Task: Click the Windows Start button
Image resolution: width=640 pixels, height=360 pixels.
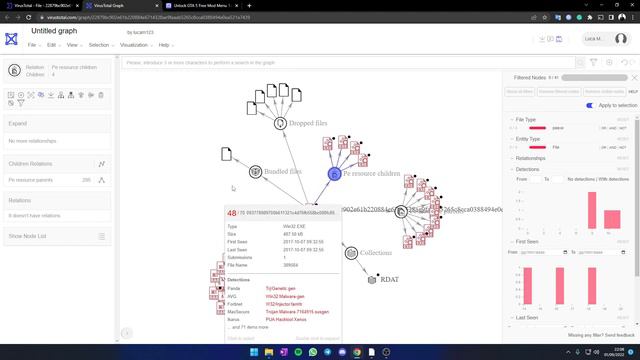Action: coord(254,352)
